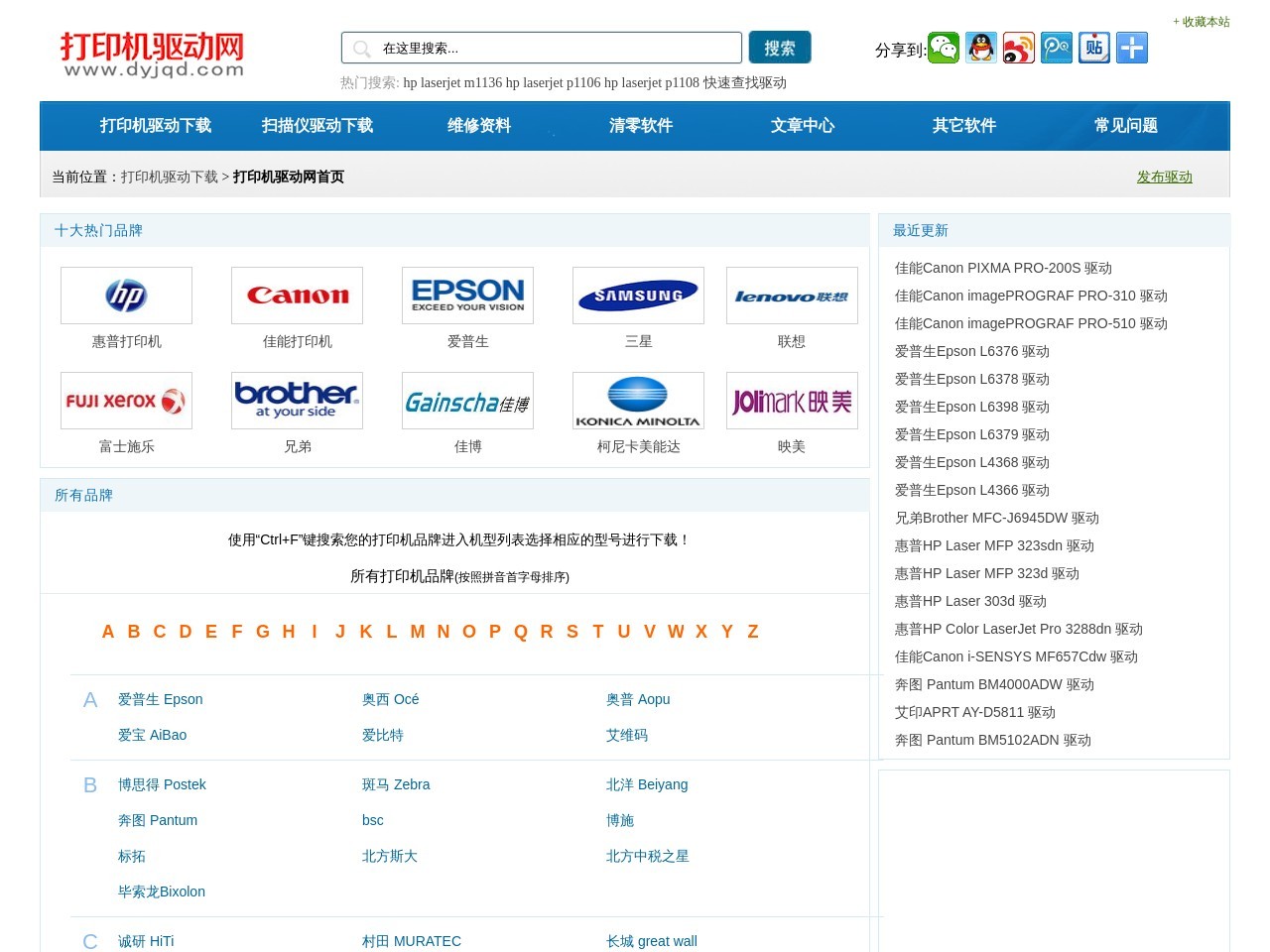Open the 奥普 Aopu brand link

click(x=638, y=699)
